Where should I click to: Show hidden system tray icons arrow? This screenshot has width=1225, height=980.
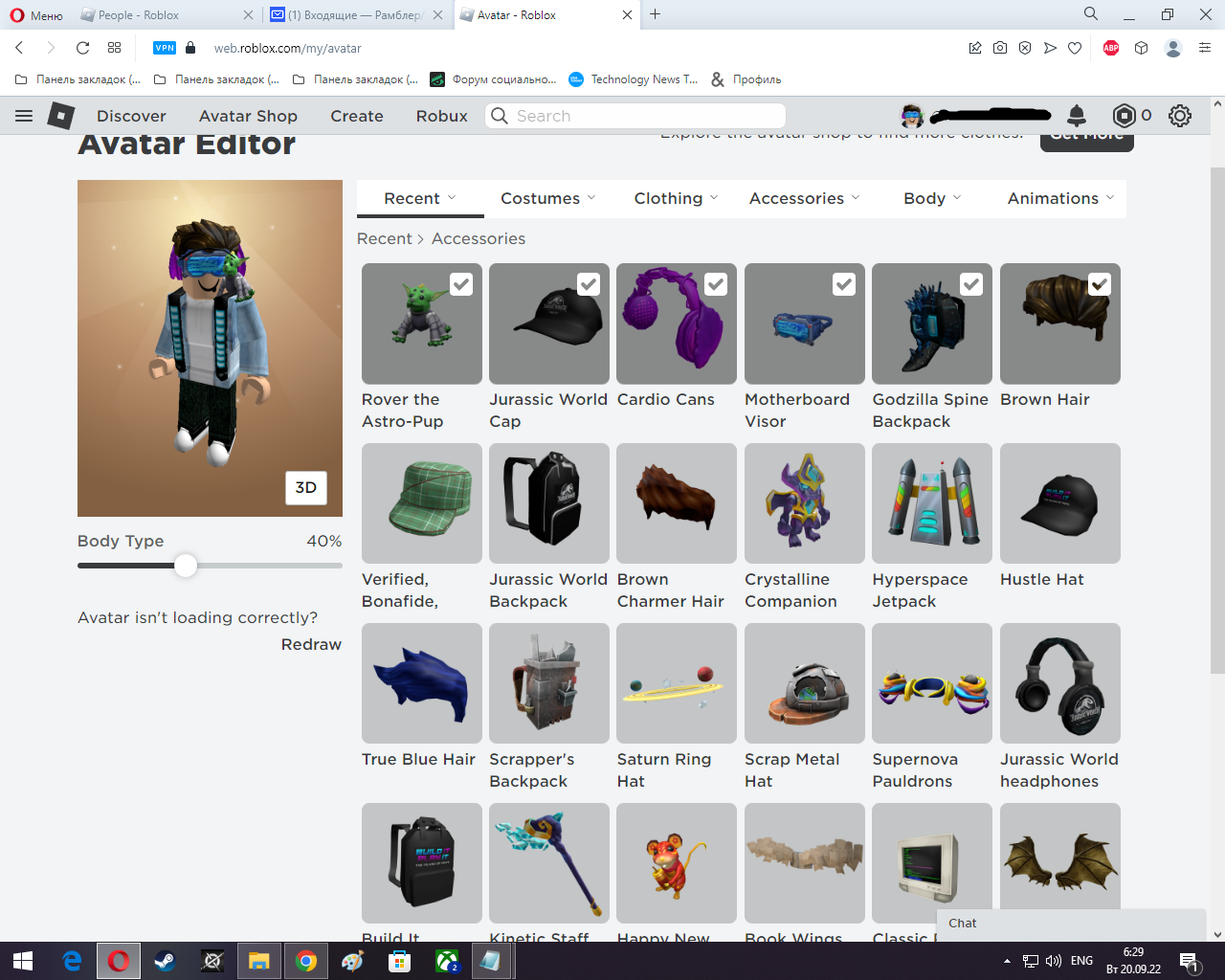pos(1007,961)
